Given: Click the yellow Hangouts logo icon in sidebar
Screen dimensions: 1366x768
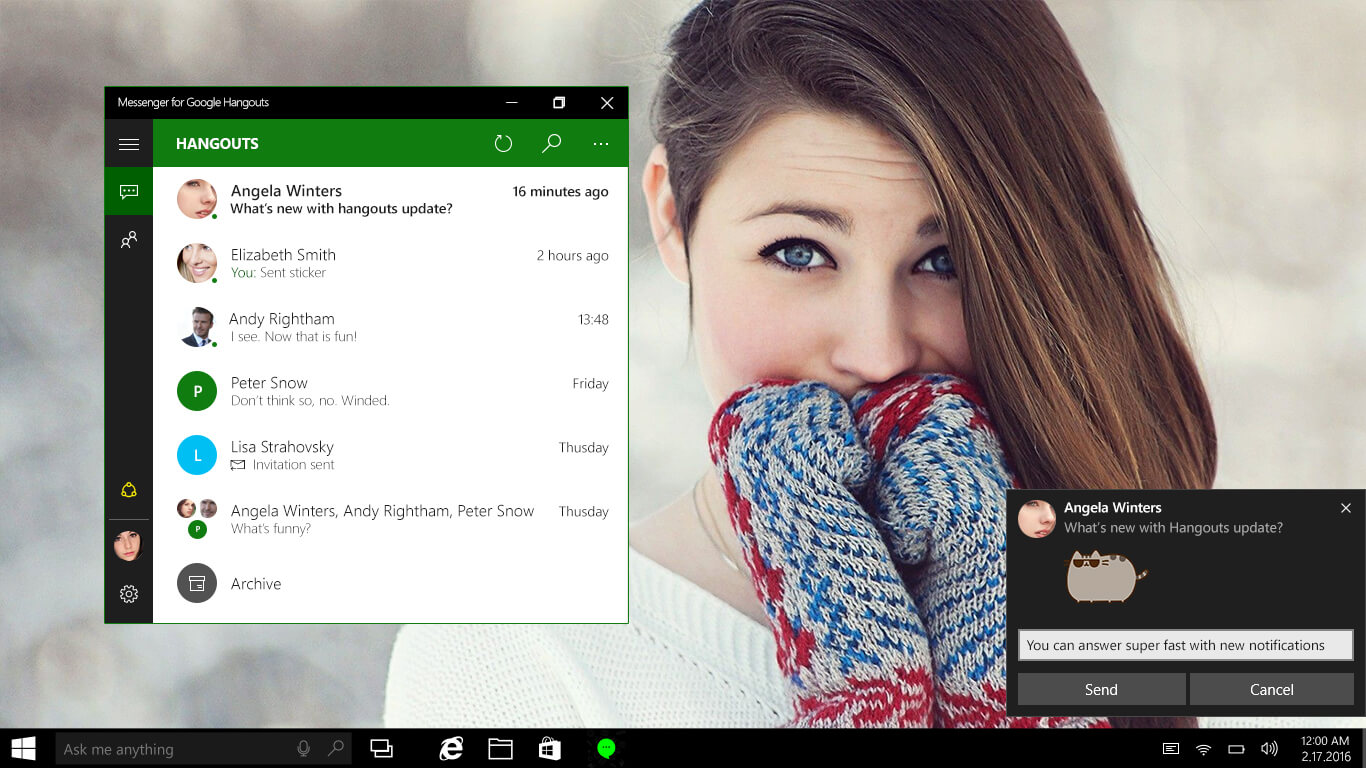Looking at the screenshot, I should coord(128,490).
